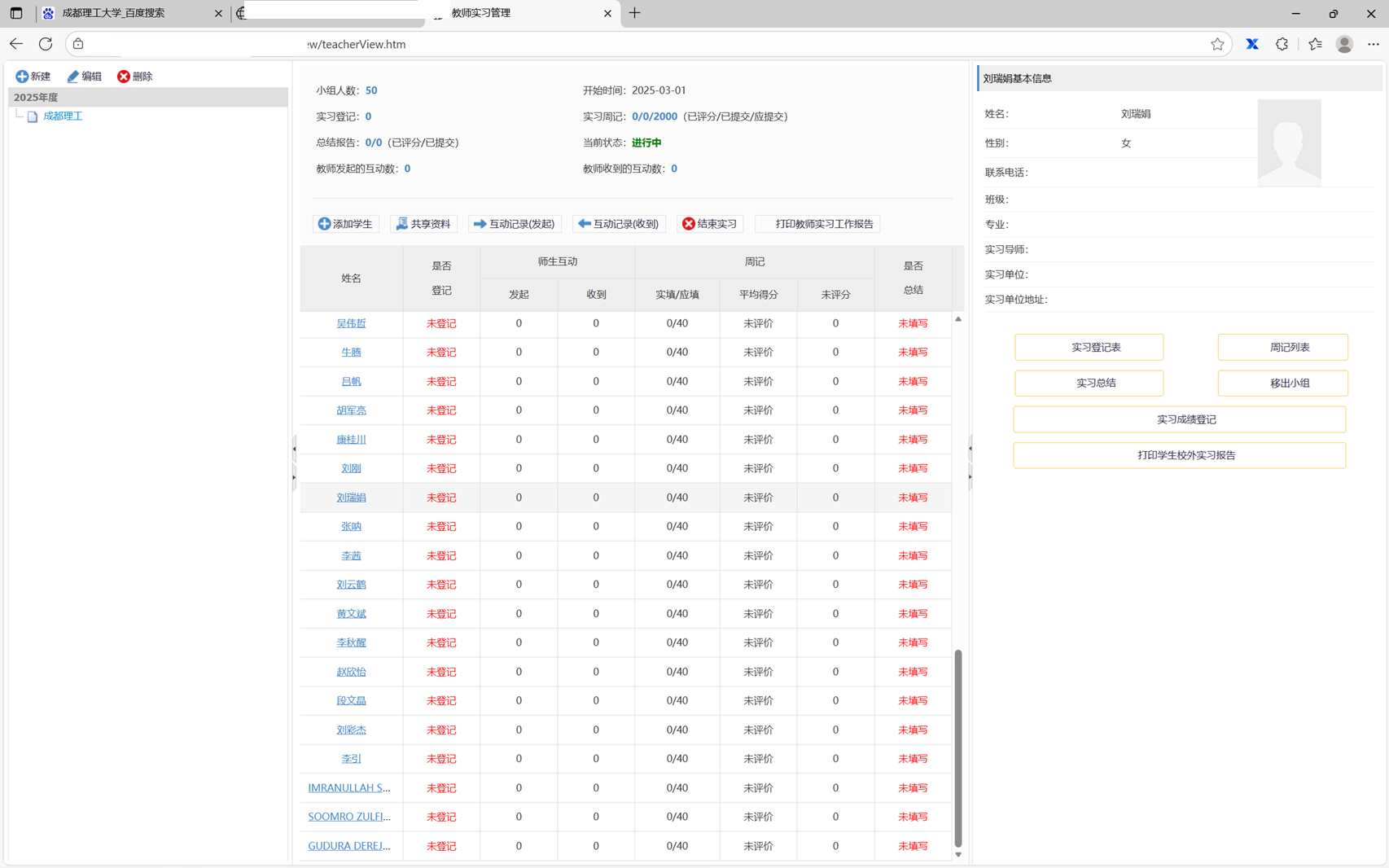Open a new browser tab
This screenshot has width=1389, height=868.
click(634, 13)
